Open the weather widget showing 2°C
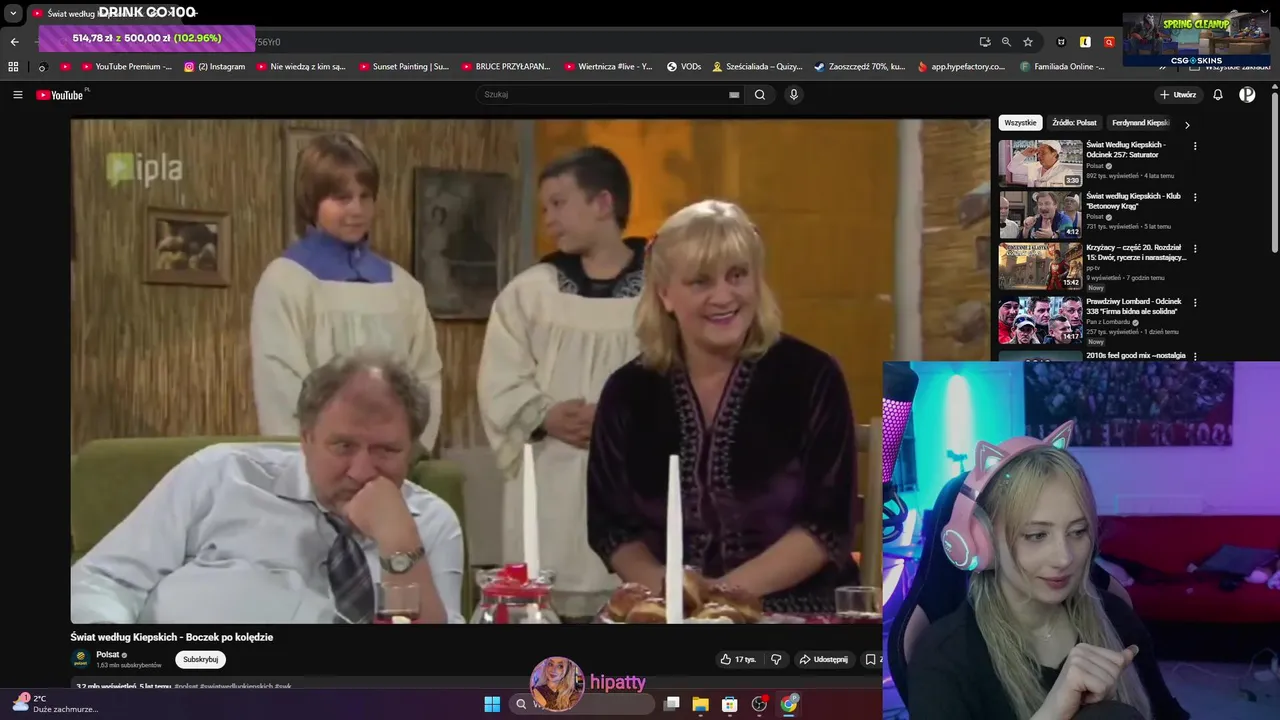The width and height of the screenshot is (1280, 720). [x=55, y=703]
